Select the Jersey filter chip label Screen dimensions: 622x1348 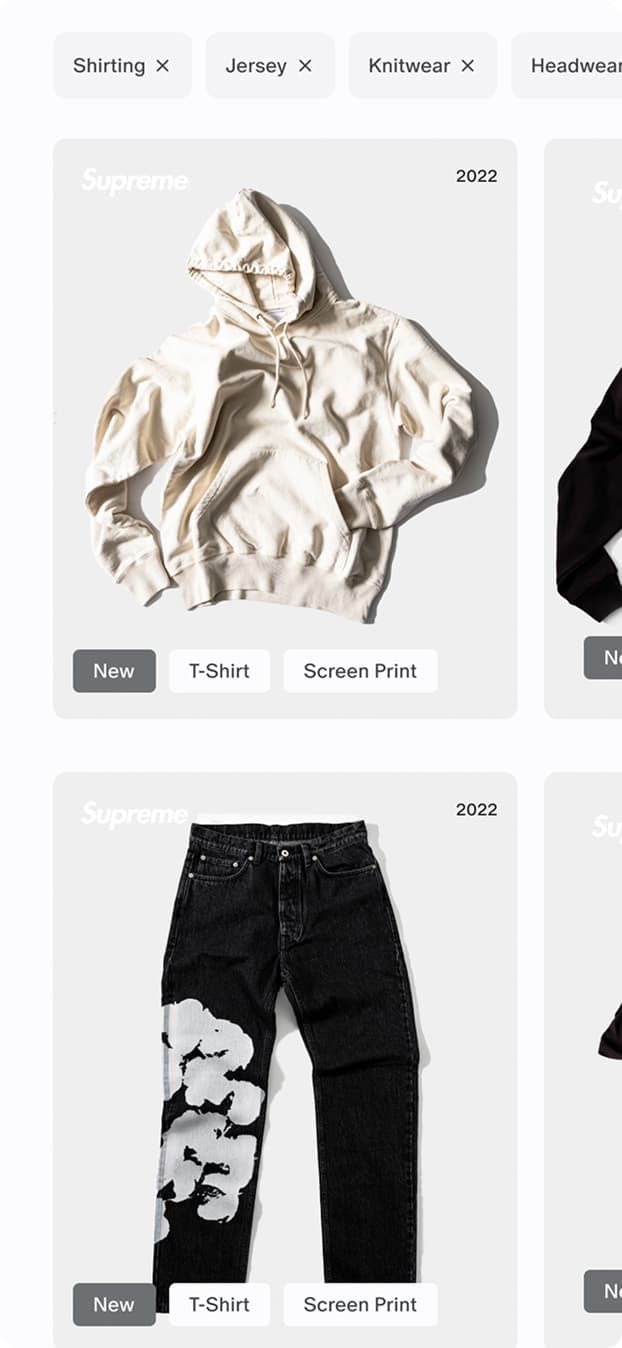tap(256, 66)
